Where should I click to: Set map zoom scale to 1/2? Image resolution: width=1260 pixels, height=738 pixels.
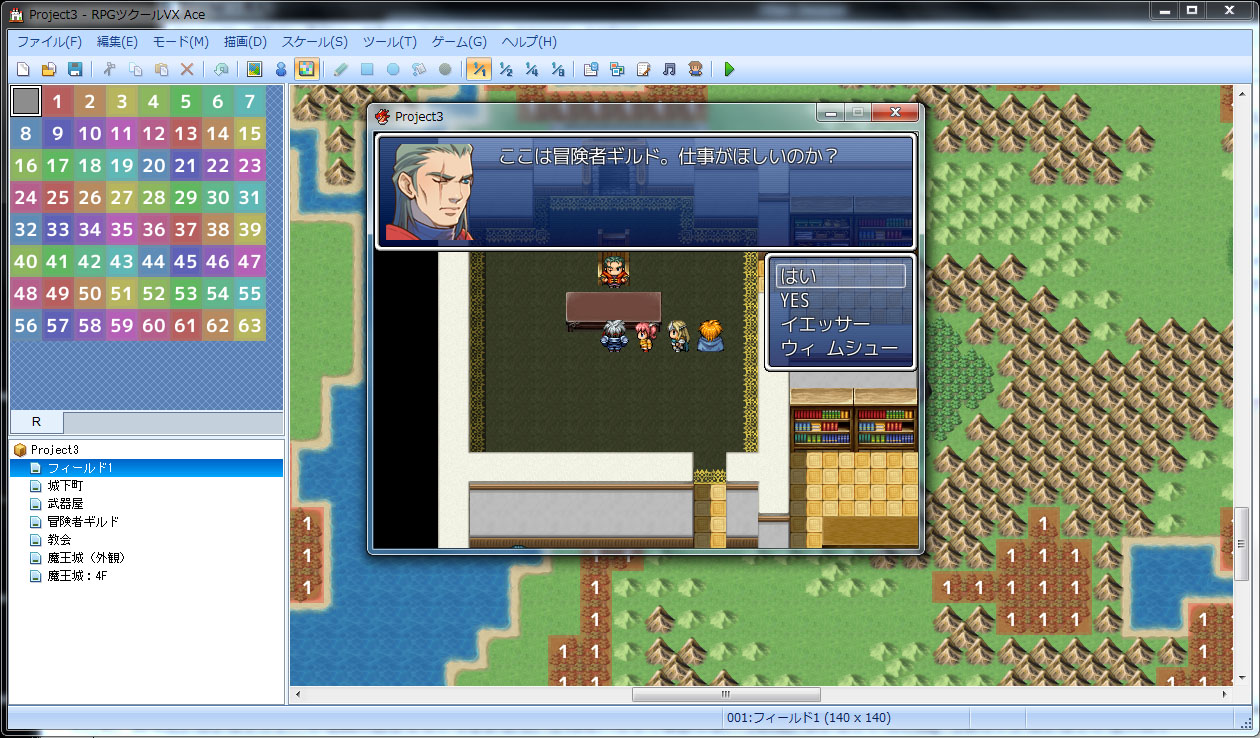[506, 70]
